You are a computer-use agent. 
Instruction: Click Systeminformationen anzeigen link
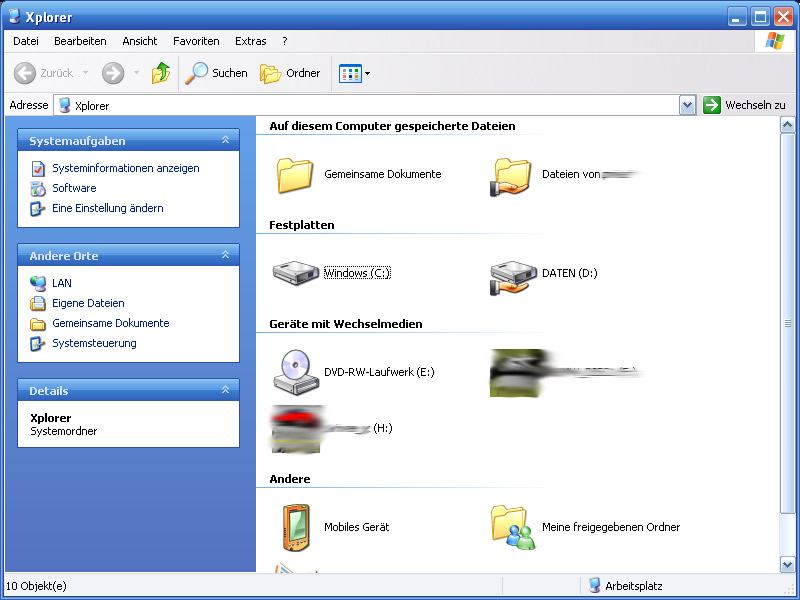click(x=126, y=168)
